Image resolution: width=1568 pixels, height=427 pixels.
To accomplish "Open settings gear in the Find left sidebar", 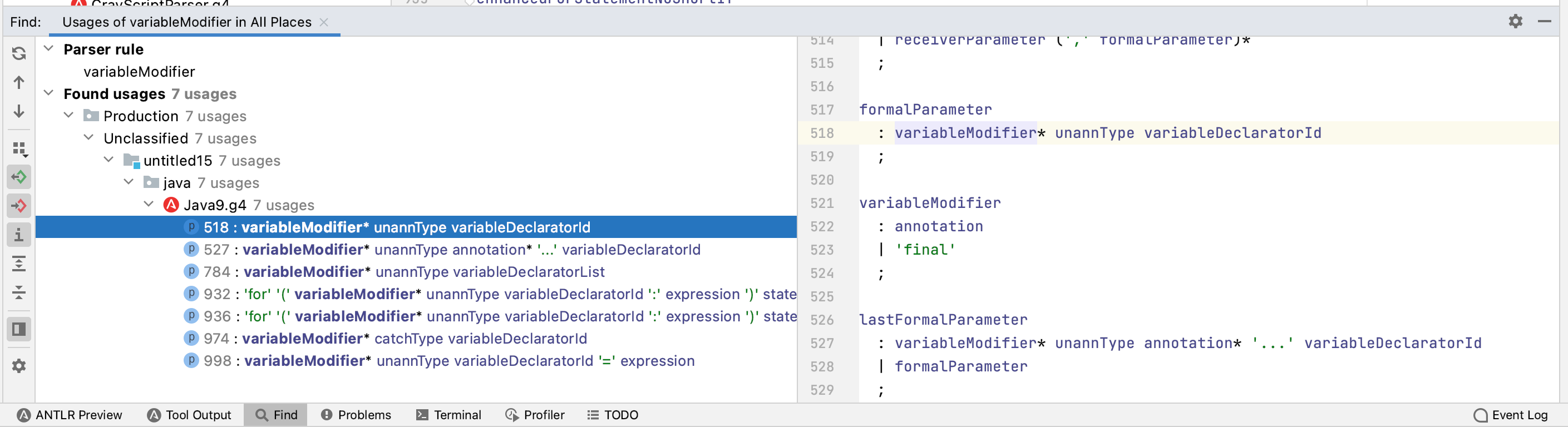I will point(19,366).
